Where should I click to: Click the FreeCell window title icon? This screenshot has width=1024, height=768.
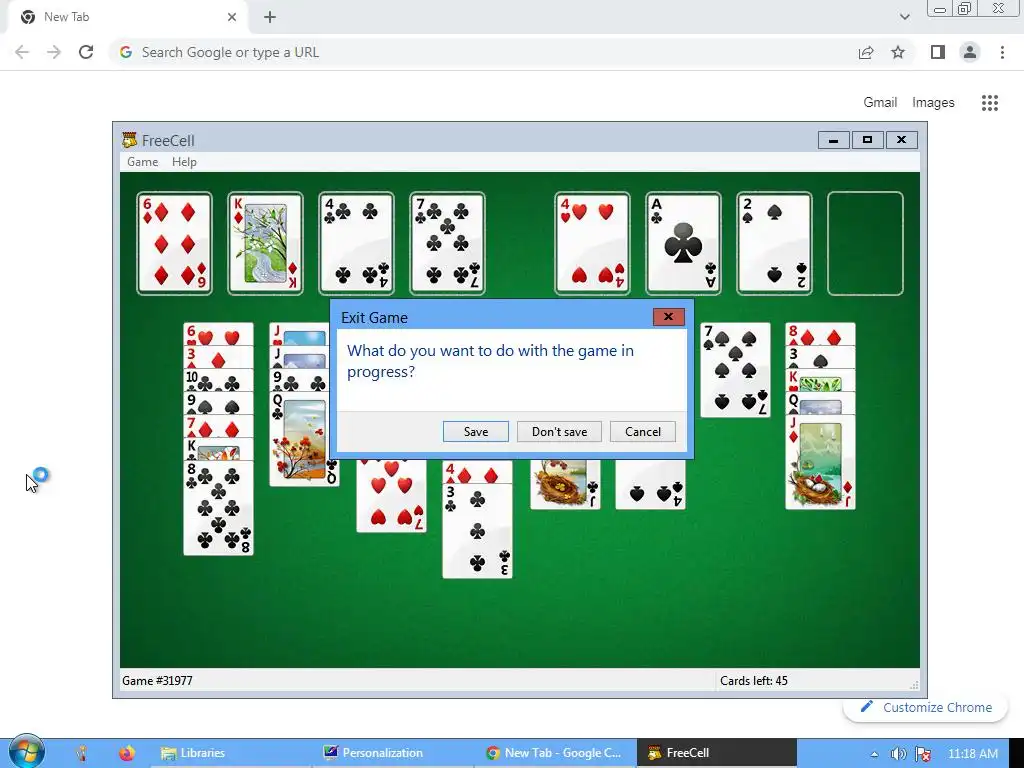coord(129,140)
